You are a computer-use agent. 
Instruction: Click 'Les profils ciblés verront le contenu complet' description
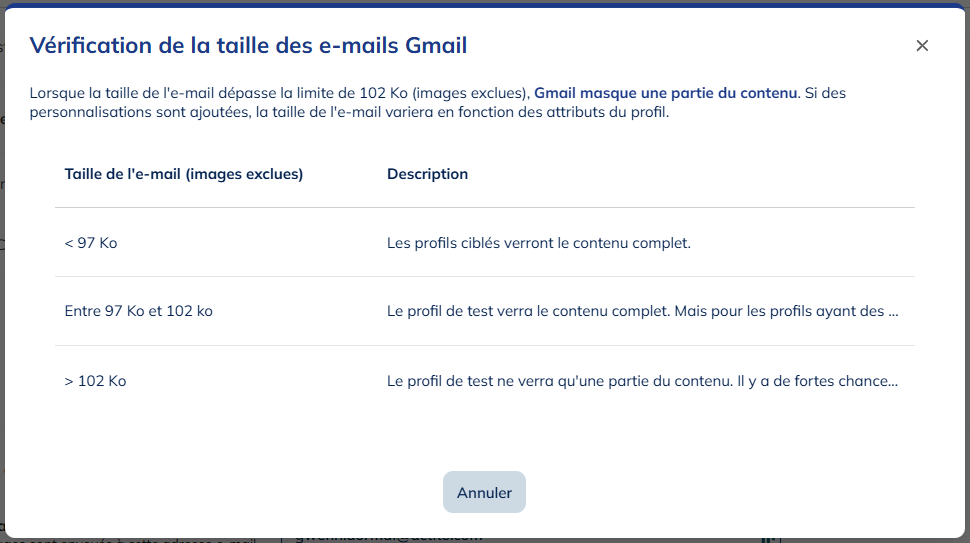point(539,243)
